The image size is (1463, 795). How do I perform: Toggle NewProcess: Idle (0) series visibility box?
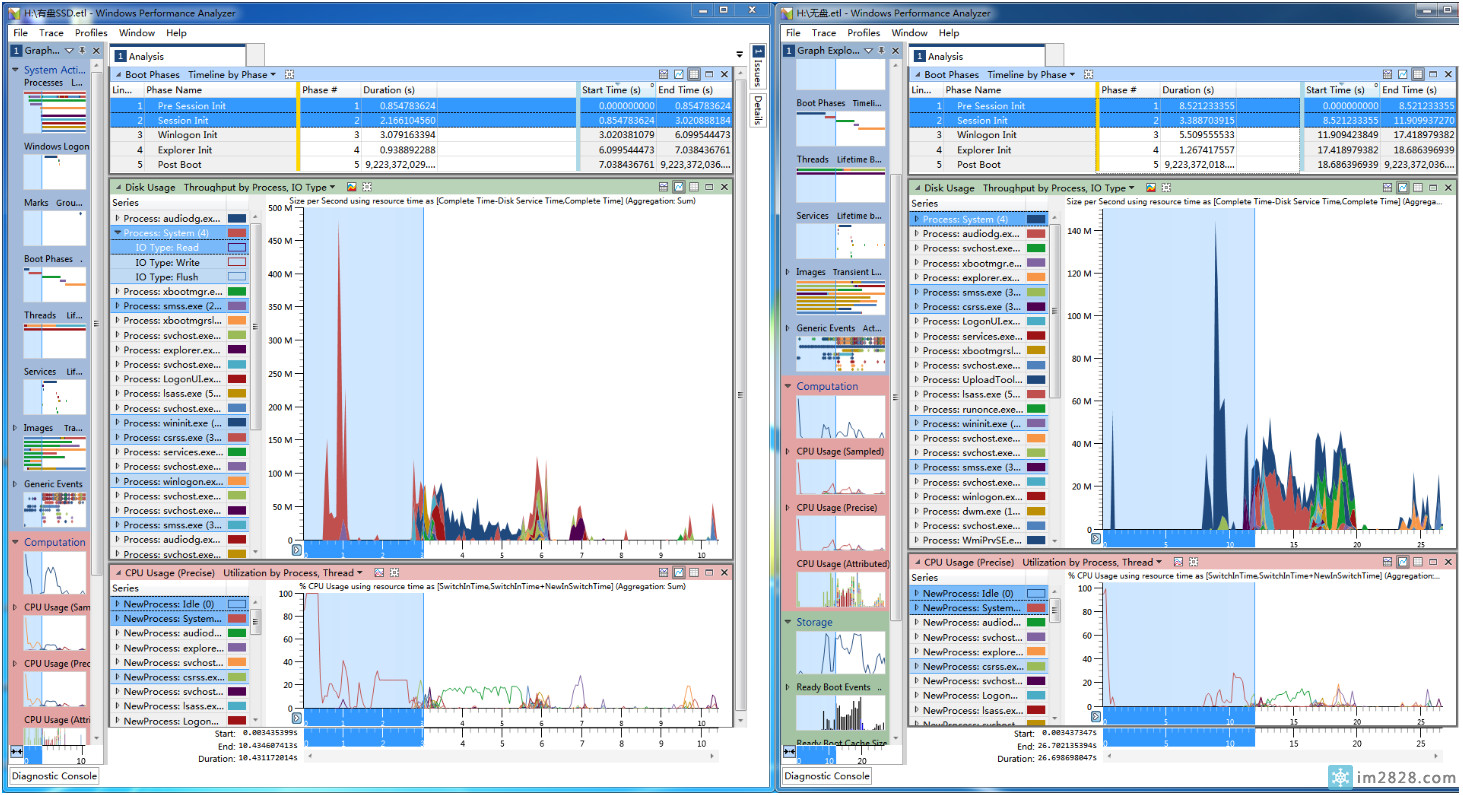pyautogui.click(x=237, y=604)
